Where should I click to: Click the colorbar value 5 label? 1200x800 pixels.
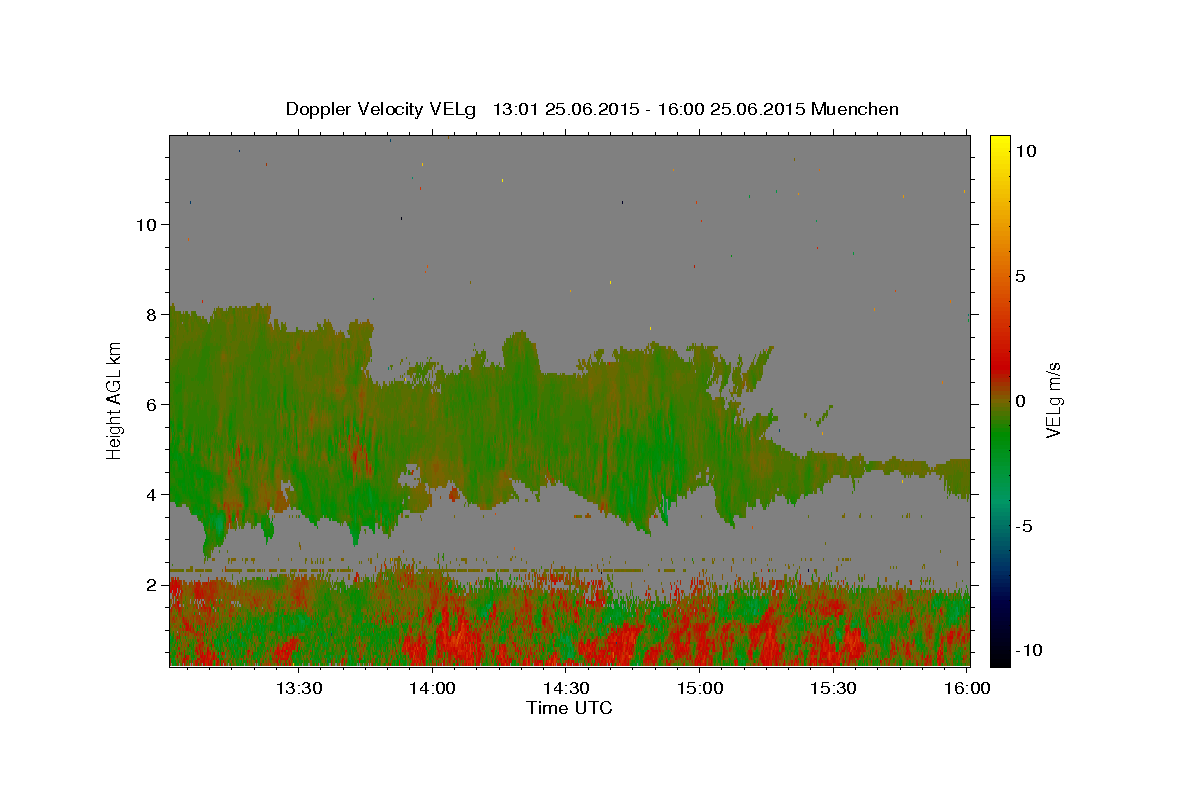point(1021,276)
